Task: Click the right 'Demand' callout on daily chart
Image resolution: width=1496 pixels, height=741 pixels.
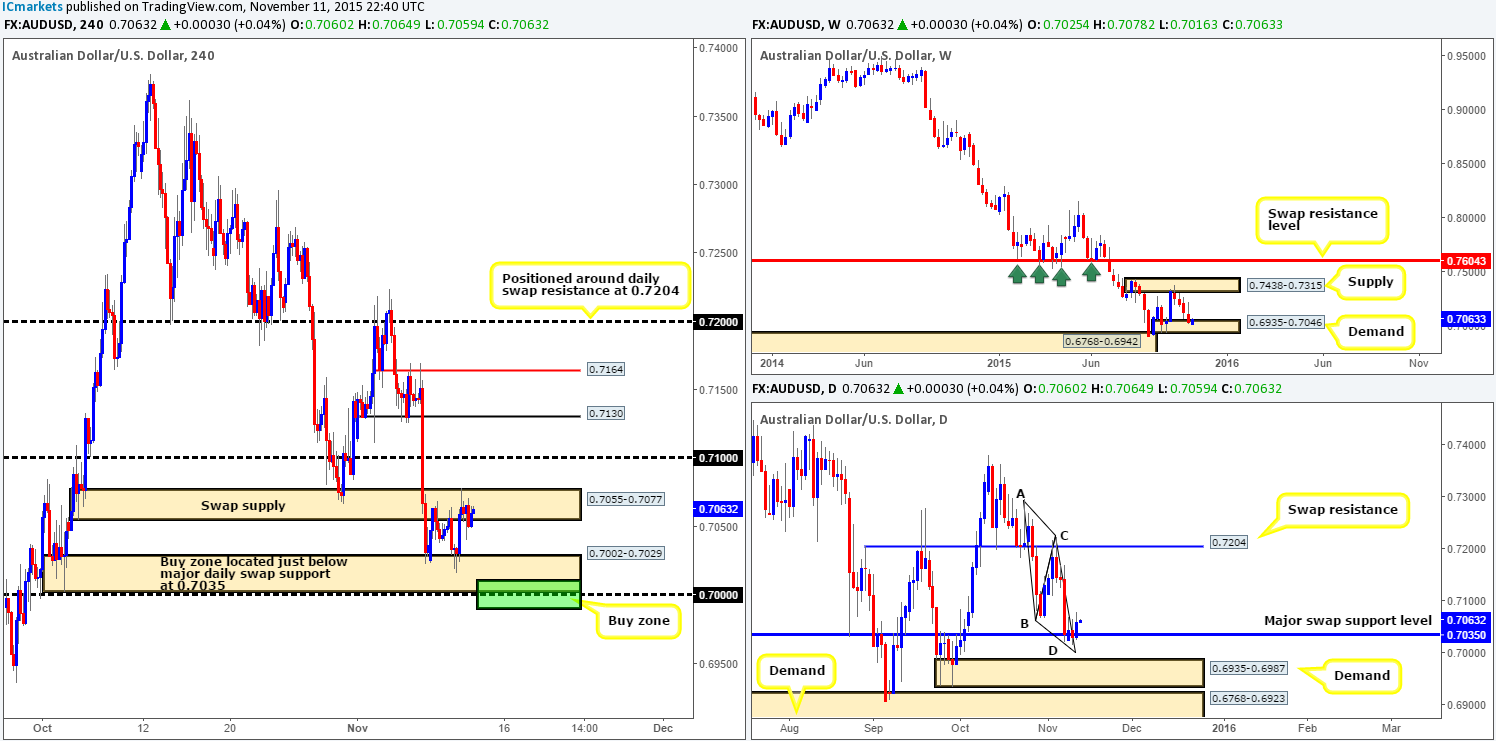Action: point(1360,675)
